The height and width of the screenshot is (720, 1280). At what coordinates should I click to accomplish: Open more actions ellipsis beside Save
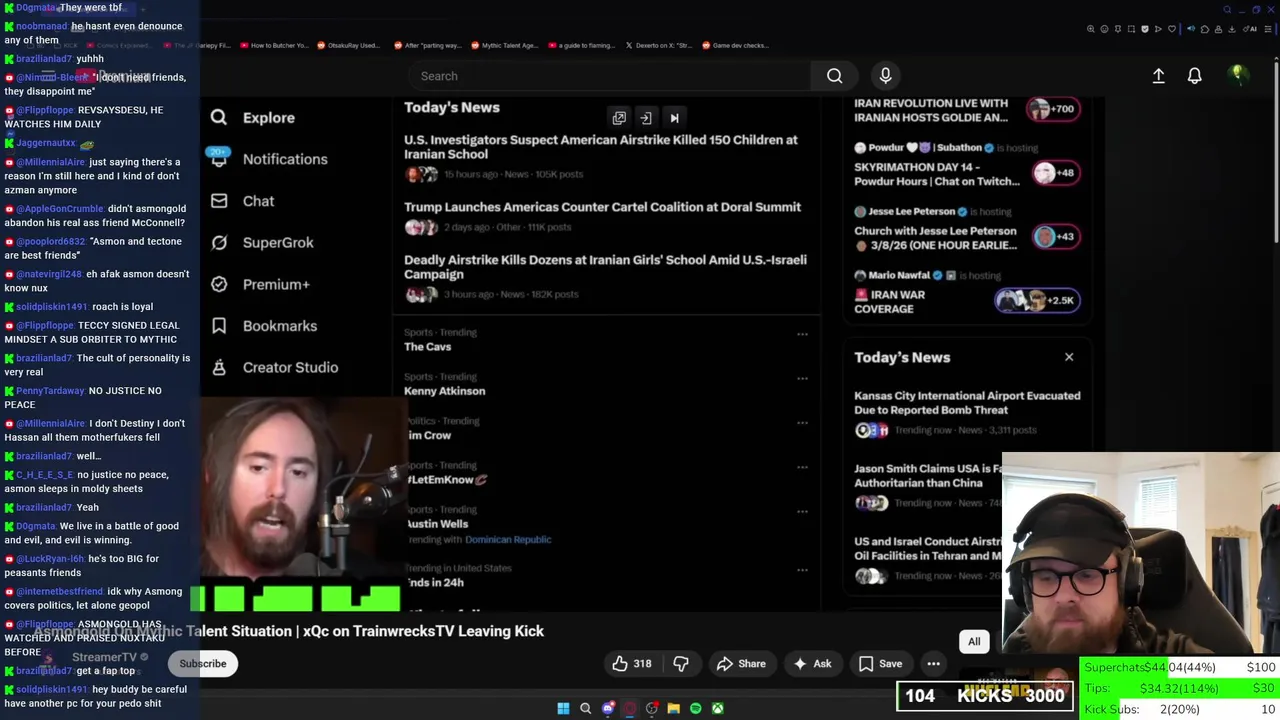point(933,664)
